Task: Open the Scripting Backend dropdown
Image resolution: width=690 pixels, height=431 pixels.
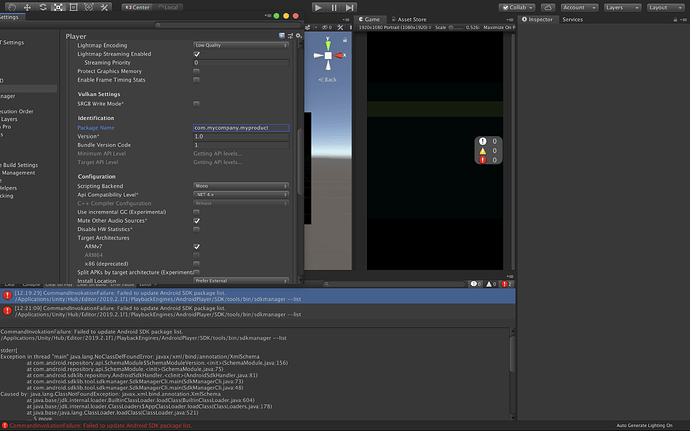Action: click(241, 186)
